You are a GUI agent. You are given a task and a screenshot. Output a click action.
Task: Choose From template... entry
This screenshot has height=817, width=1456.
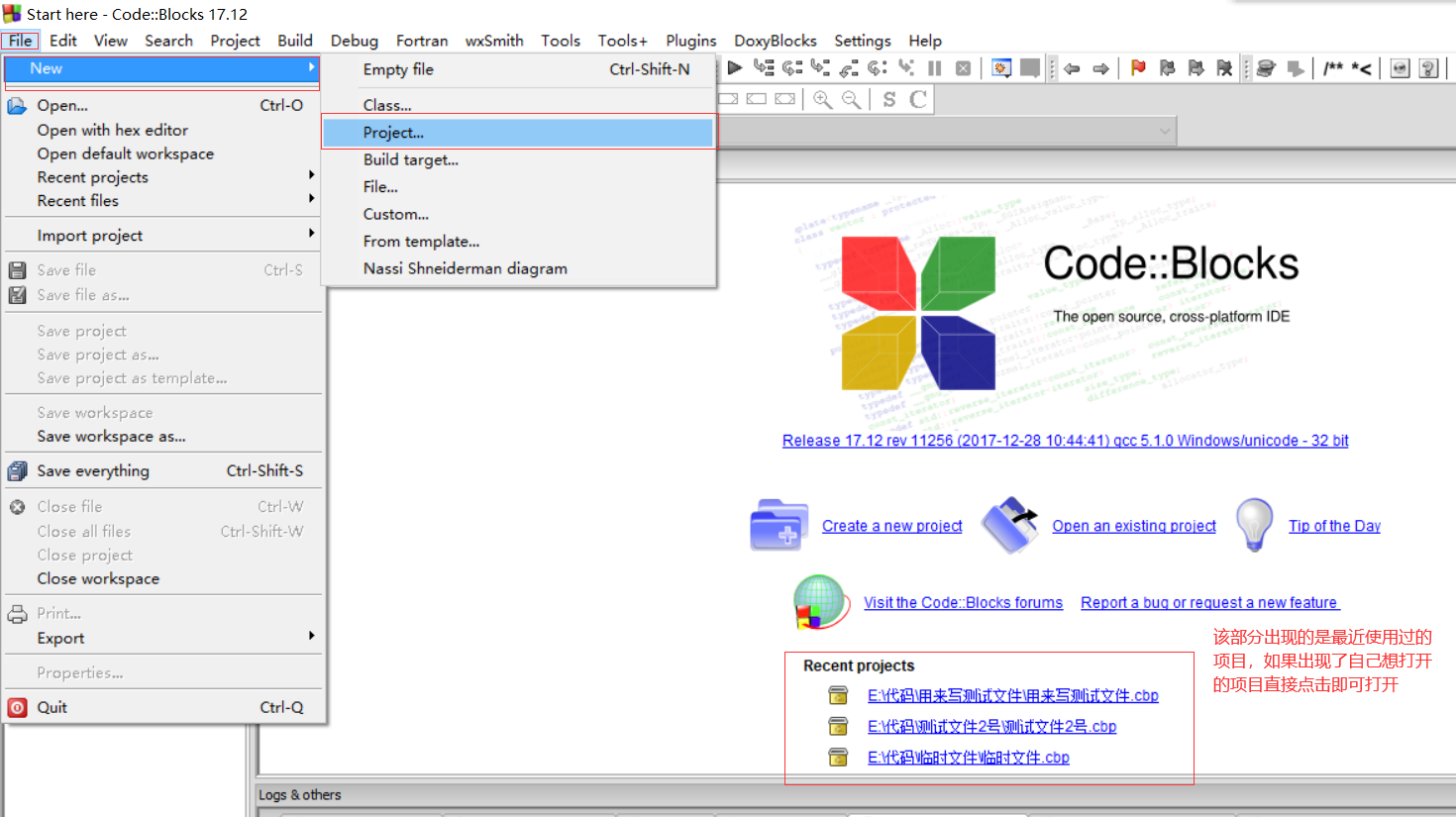tap(518, 242)
